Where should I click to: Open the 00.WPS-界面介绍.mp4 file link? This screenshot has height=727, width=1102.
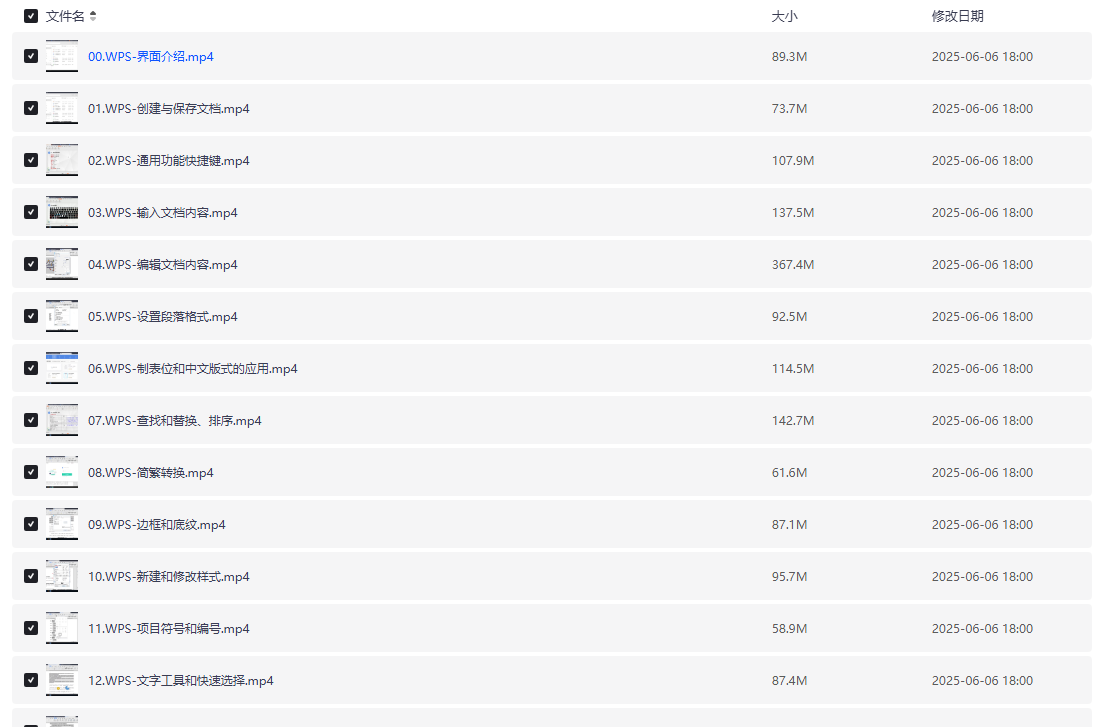point(150,57)
